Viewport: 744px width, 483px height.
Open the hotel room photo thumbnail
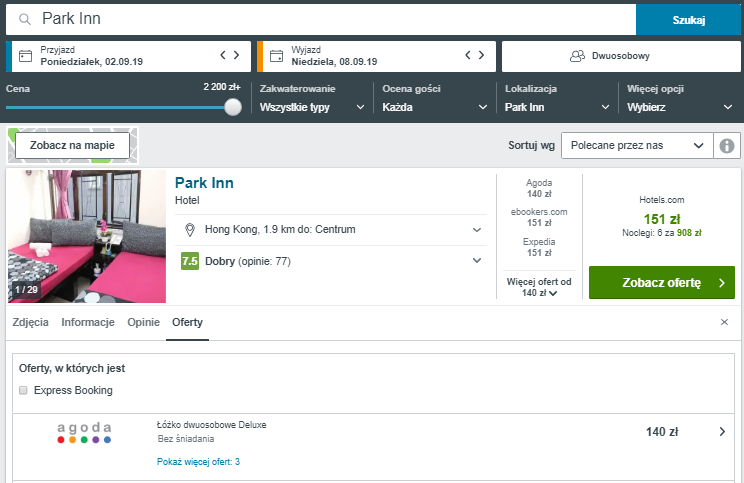87,236
